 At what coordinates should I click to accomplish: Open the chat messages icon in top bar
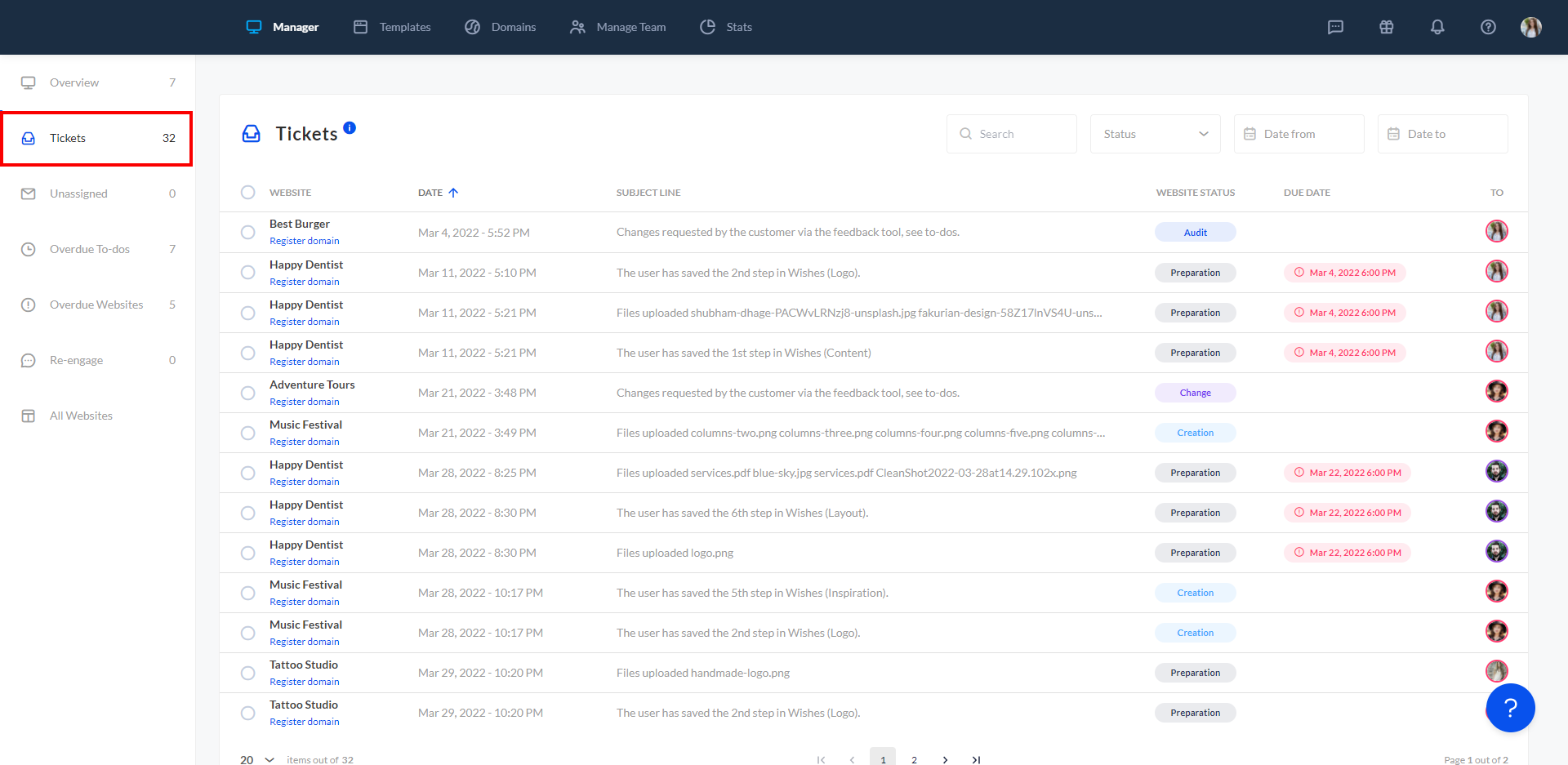1335,27
